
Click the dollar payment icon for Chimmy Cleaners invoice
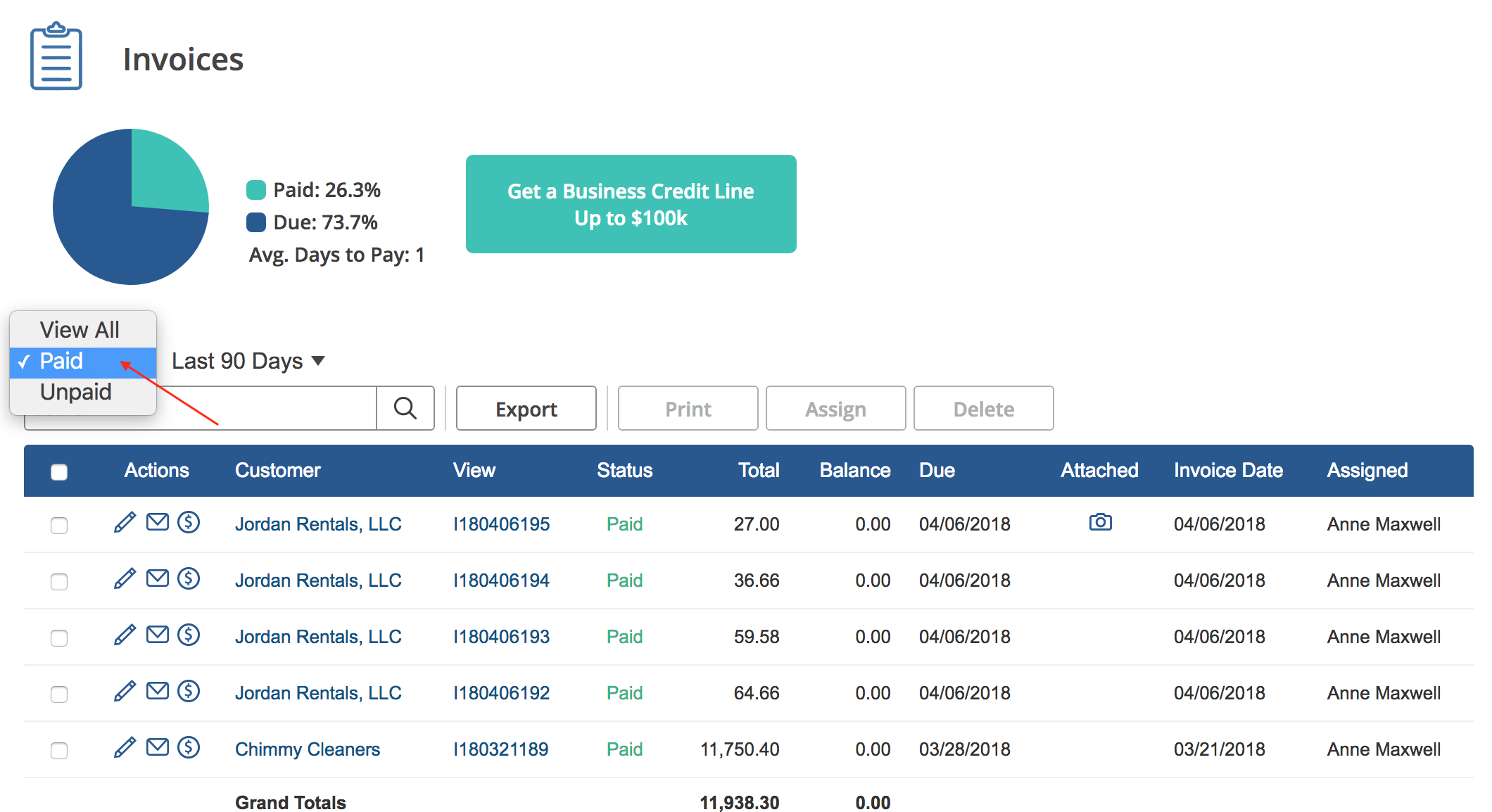189,747
